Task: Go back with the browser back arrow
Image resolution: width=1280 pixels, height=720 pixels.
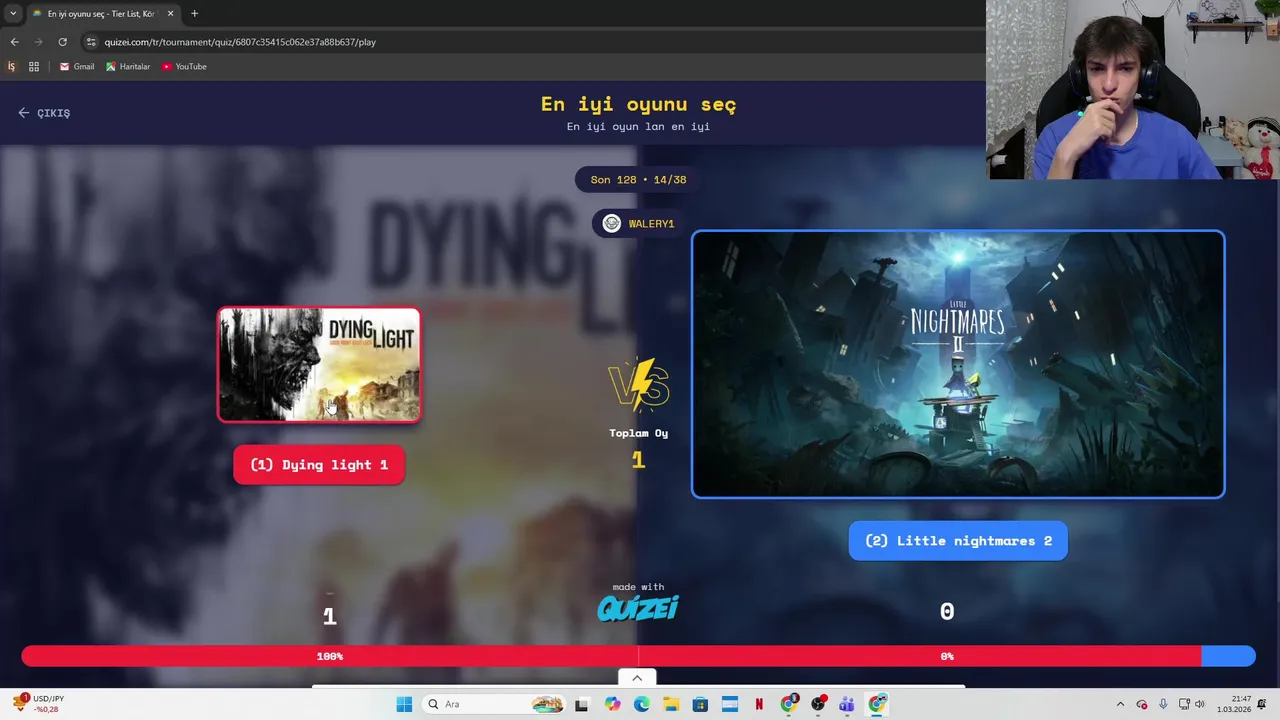Action: tap(14, 42)
